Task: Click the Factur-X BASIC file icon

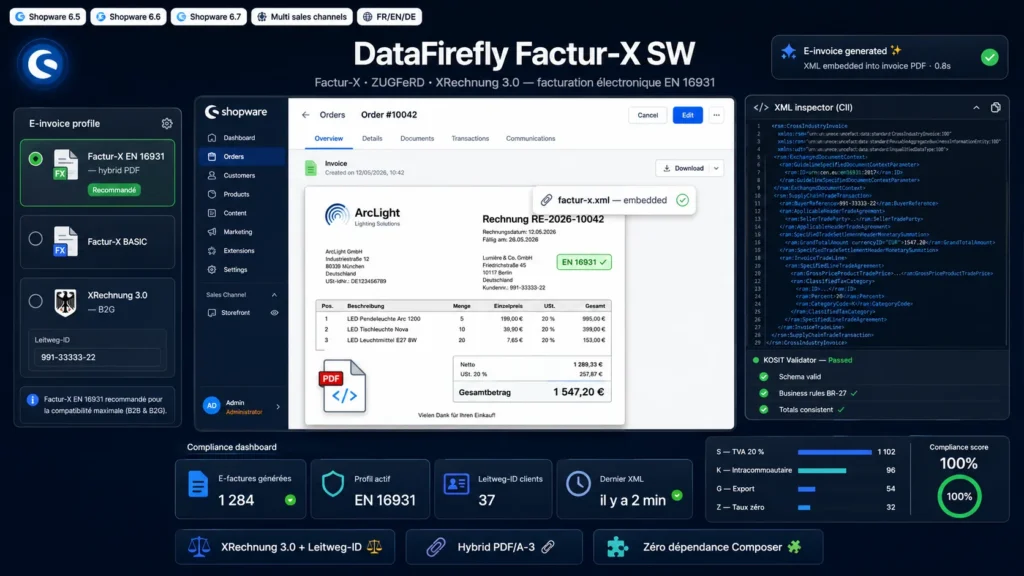Action: point(65,241)
